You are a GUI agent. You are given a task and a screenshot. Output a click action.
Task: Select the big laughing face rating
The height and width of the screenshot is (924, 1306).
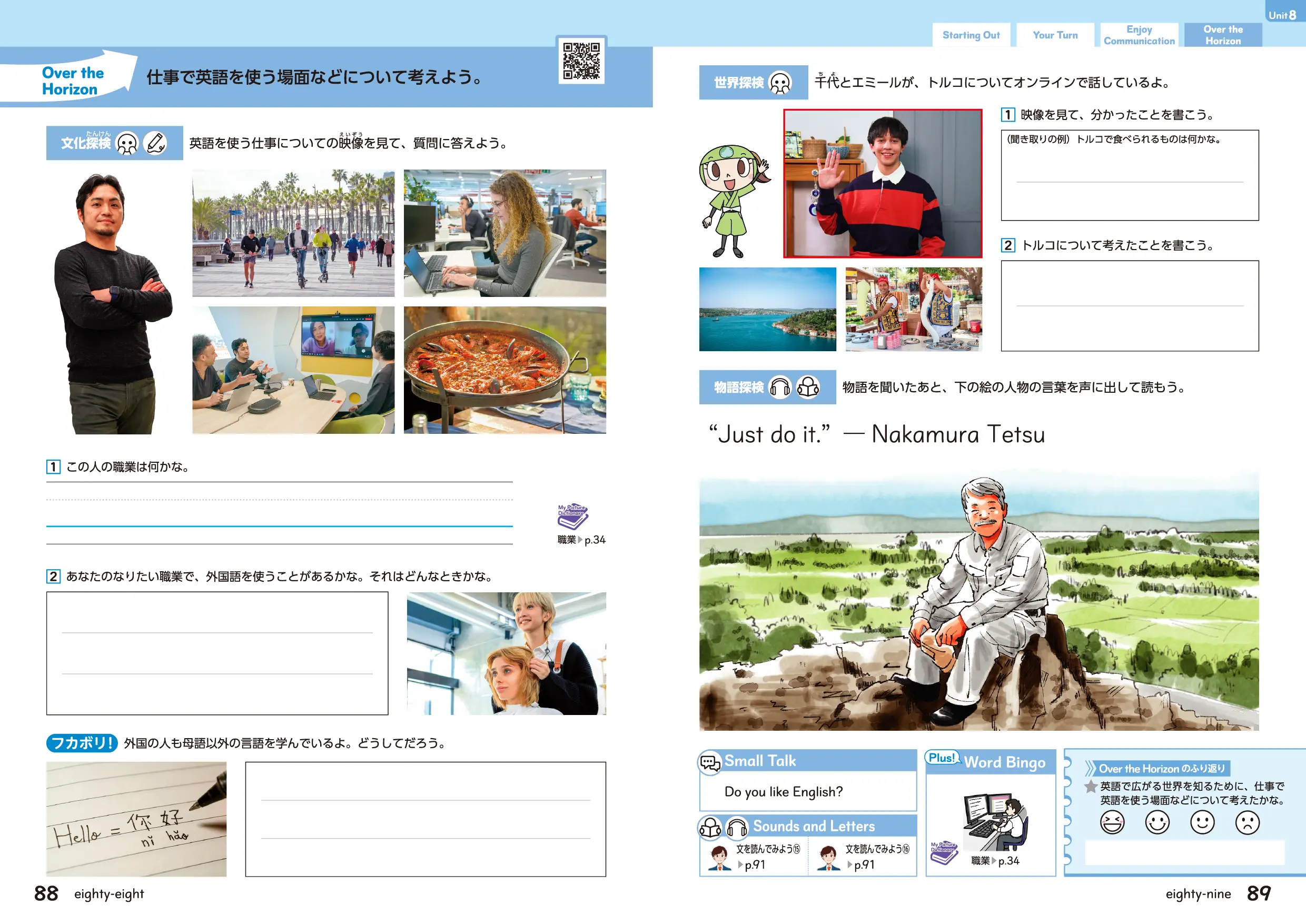1112,822
